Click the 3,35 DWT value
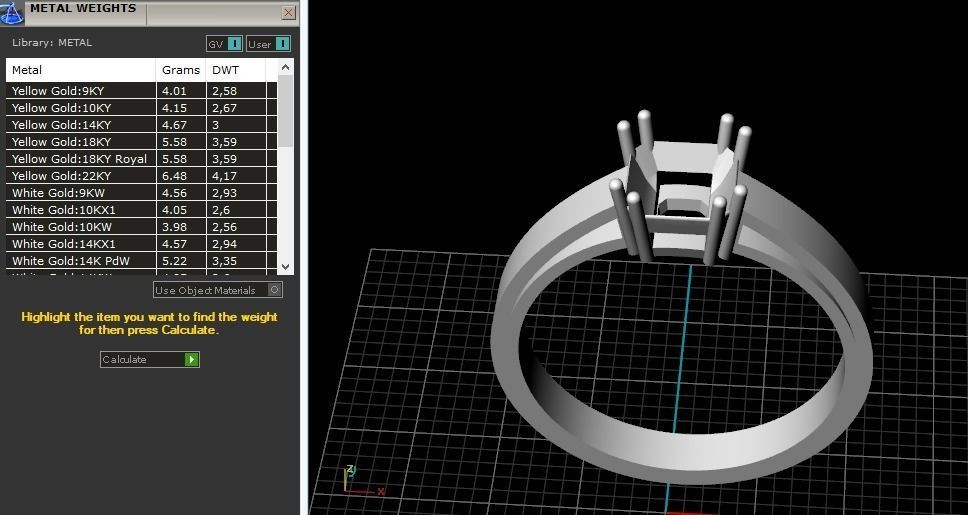 click(224, 261)
